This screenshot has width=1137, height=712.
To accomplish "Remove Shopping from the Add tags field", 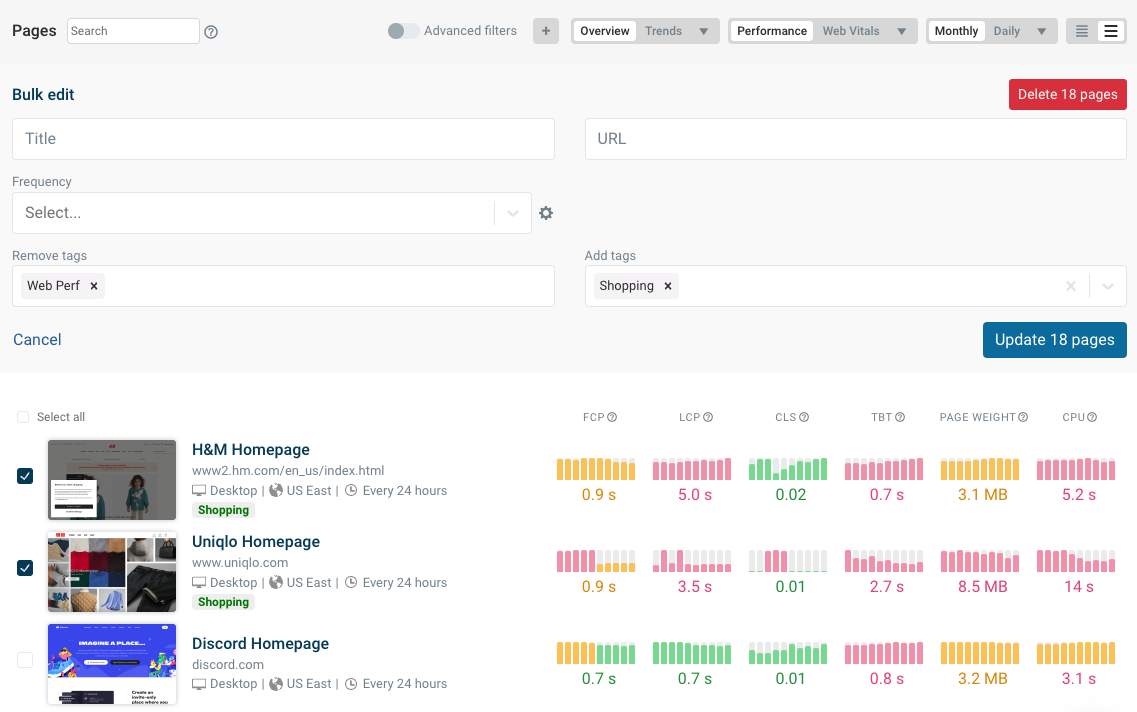I will 667,285.
